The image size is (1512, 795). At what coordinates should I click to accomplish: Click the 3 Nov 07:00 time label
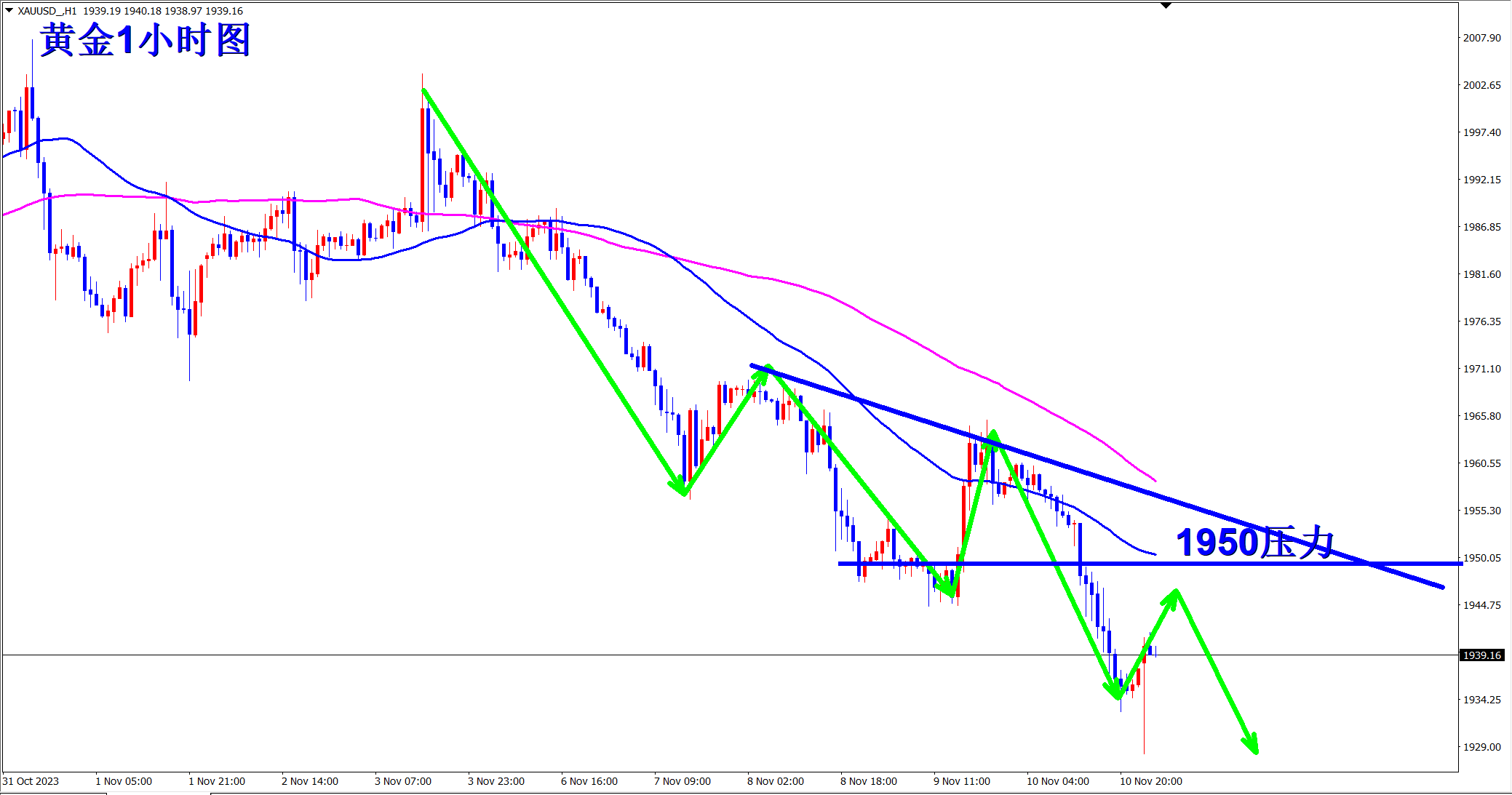[x=402, y=781]
